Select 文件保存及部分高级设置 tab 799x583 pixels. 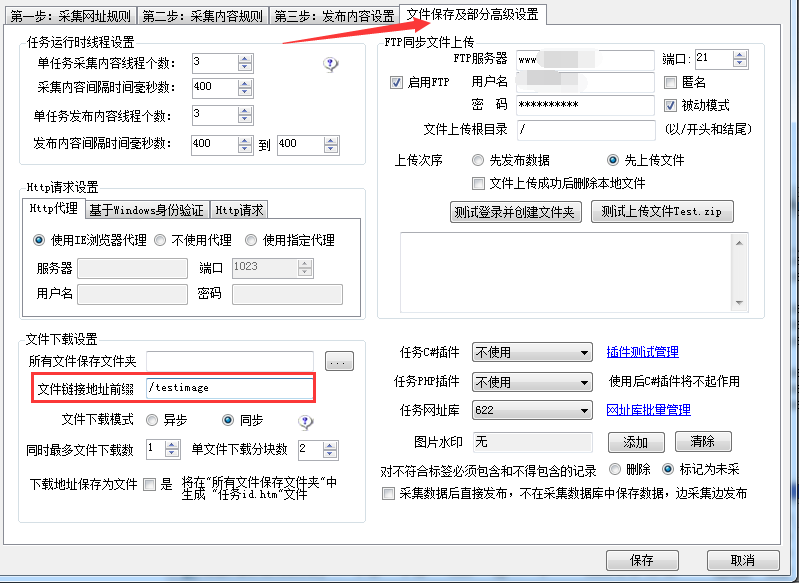click(472, 14)
